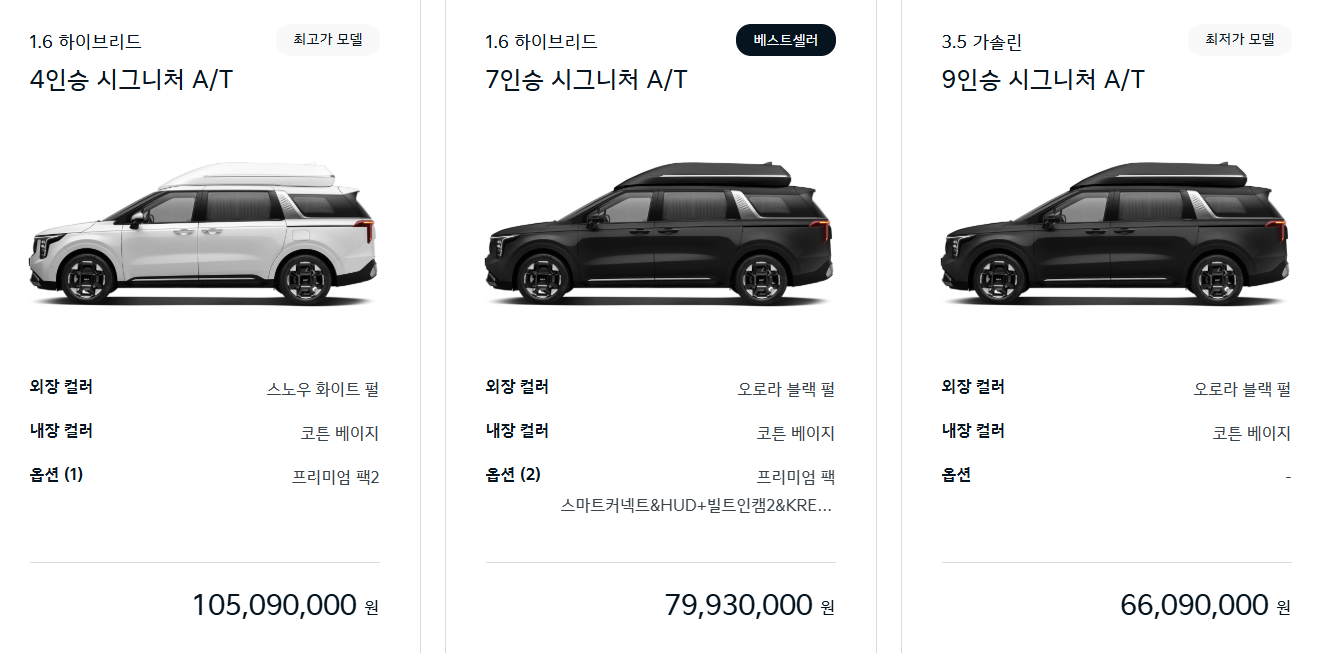Click the 최저가 모델 badge
1332x653 pixels.
point(1239,40)
